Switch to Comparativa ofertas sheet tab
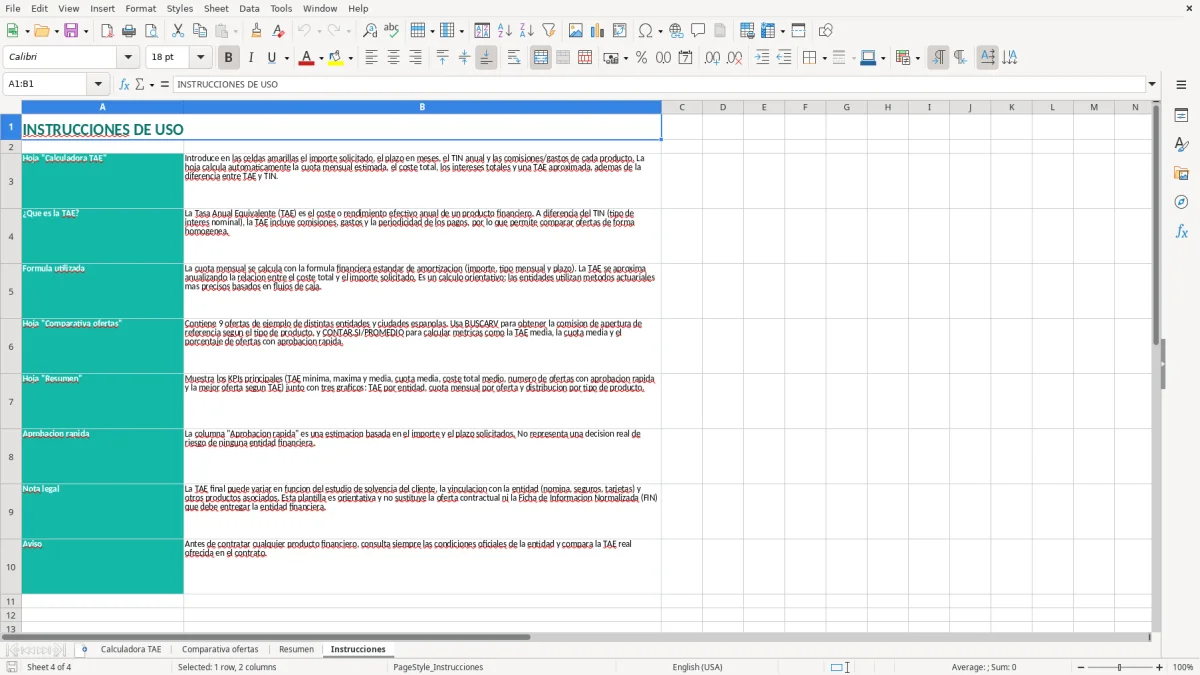 [220, 649]
